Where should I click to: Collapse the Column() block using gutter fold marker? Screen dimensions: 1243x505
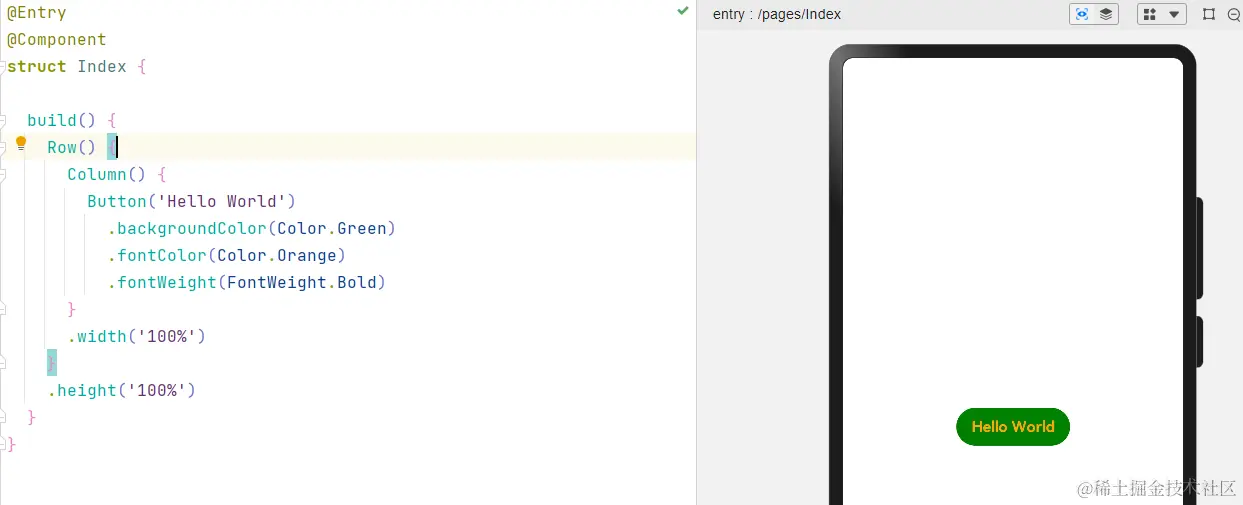click(3, 174)
